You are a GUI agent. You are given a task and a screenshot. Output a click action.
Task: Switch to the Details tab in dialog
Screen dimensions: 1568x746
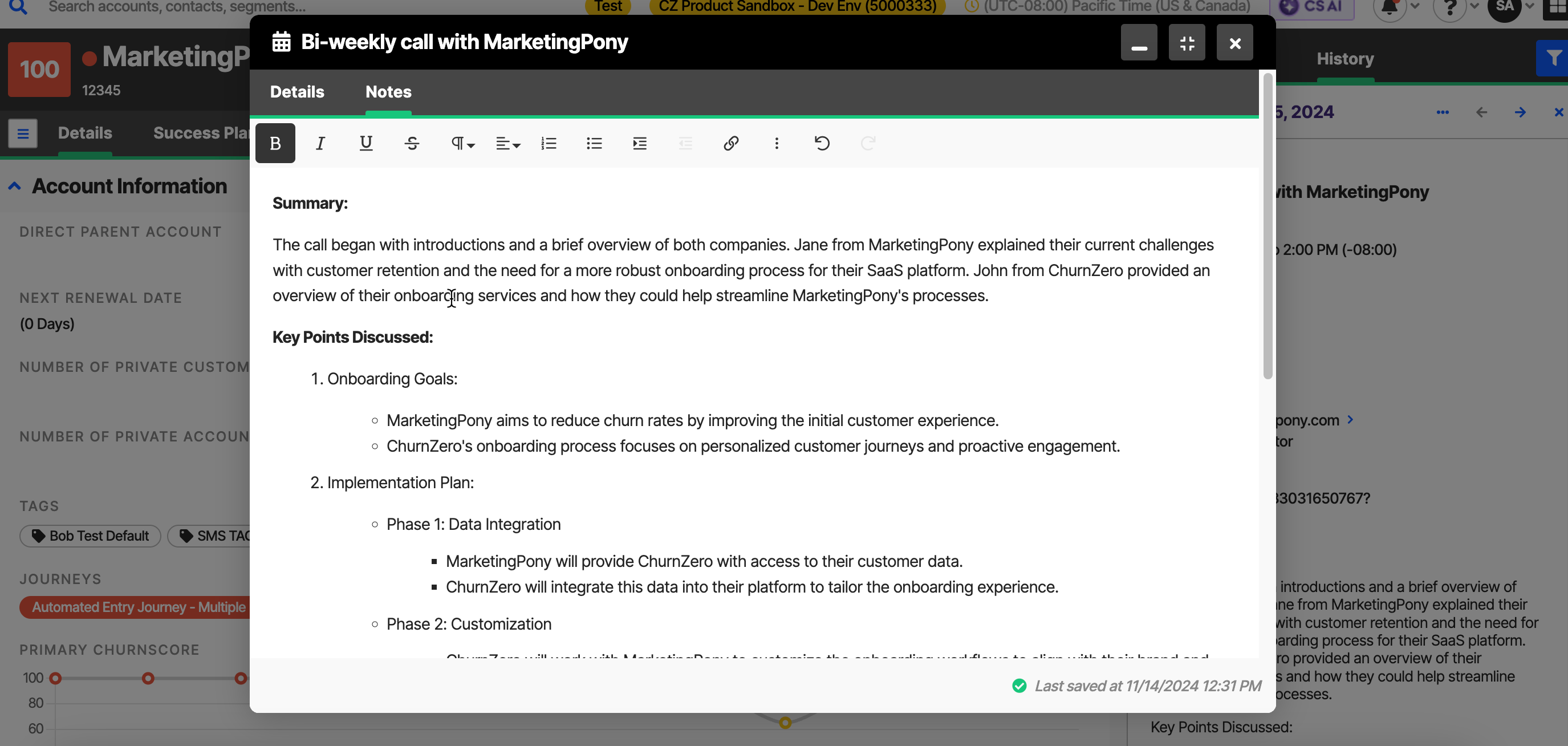[297, 92]
